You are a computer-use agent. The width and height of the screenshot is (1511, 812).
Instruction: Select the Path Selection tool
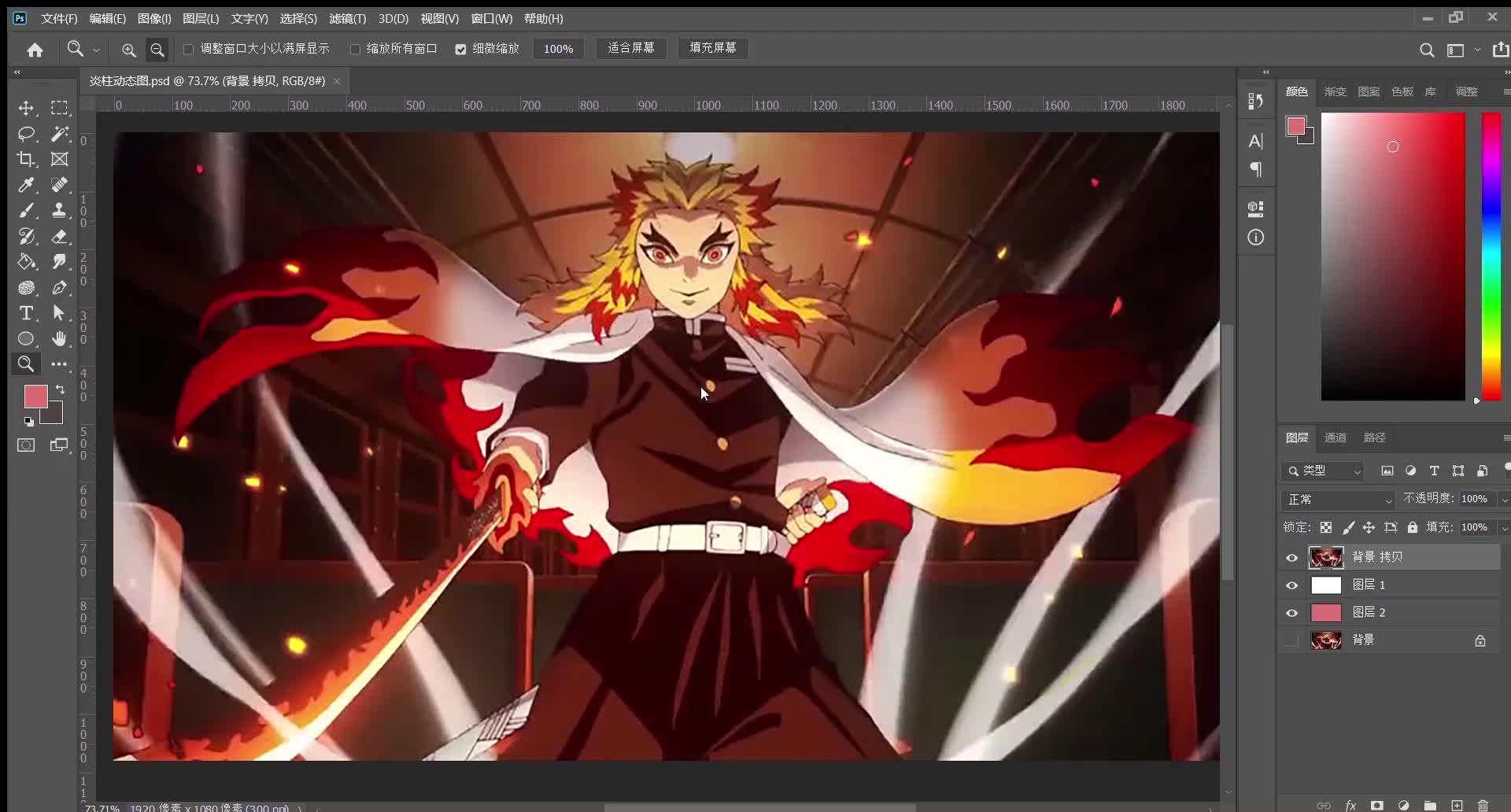click(x=60, y=313)
